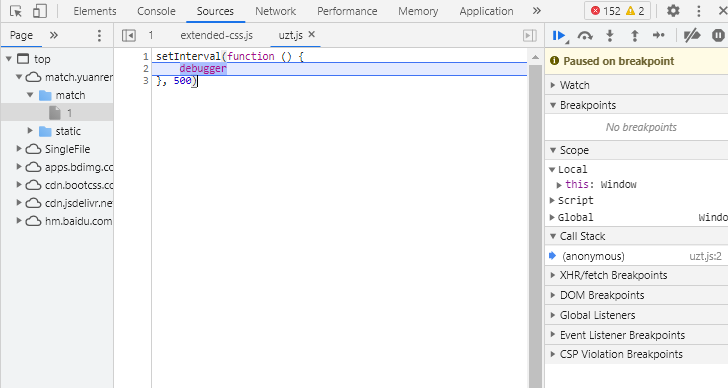This screenshot has height=388, width=728.
Task: Hide the navigator sidebar icon
Action: pos(129,35)
